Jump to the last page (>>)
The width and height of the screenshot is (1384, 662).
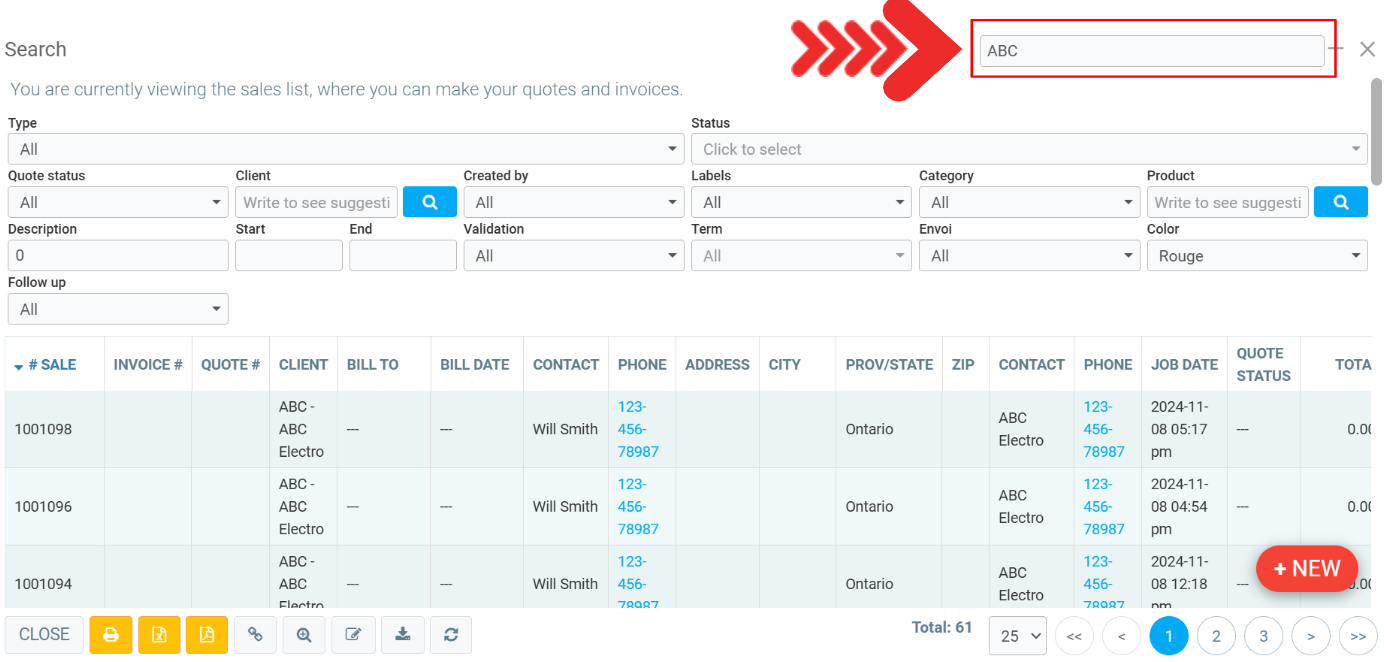coord(1358,636)
